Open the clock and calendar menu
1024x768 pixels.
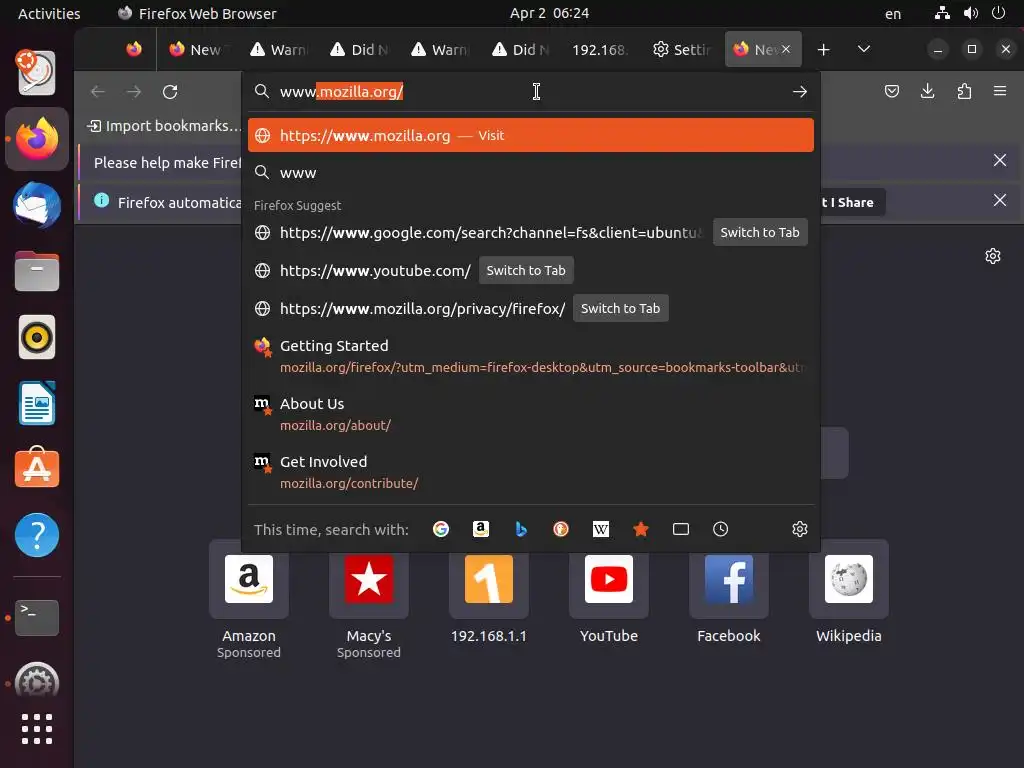coord(549,13)
